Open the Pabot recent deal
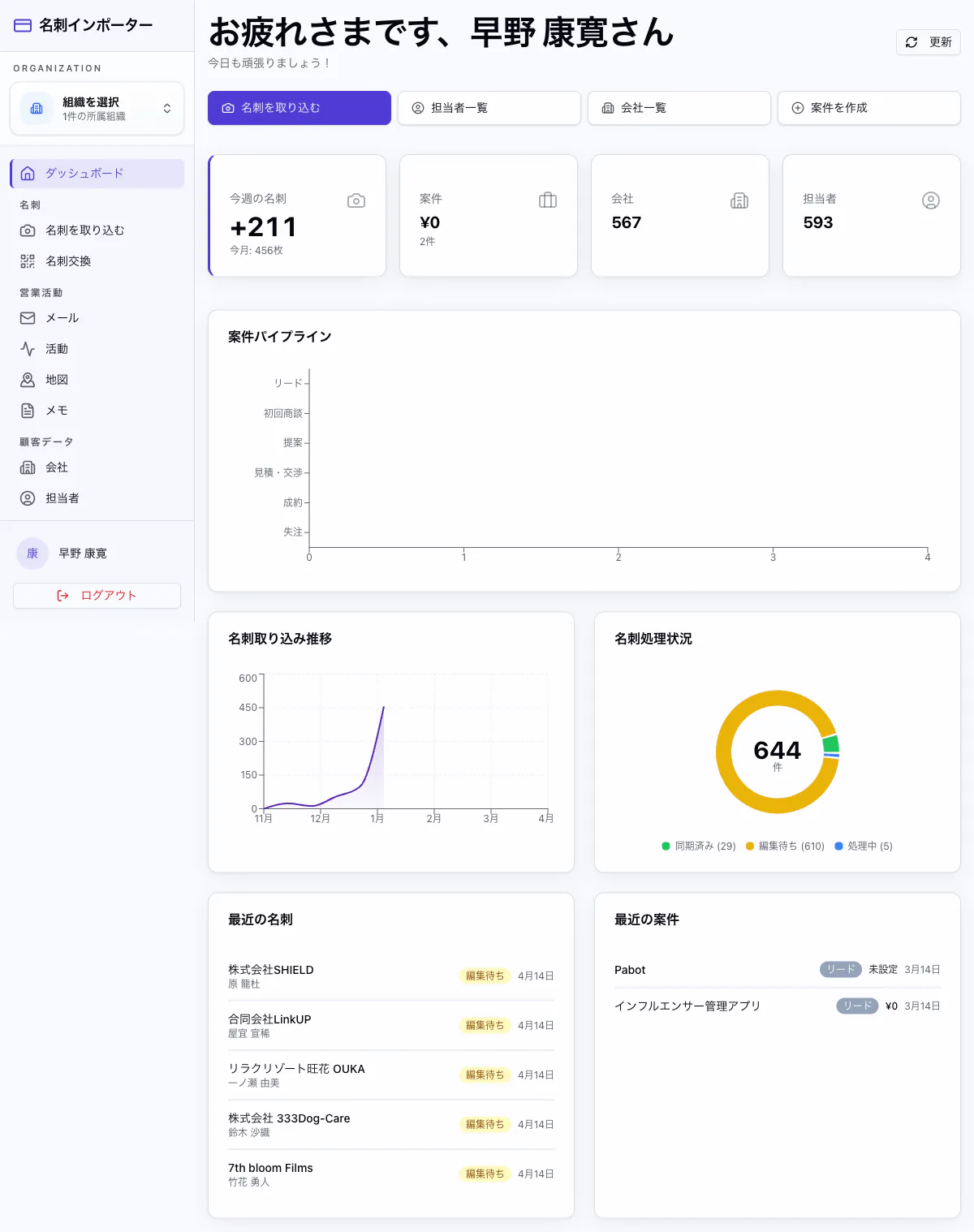Screen dimensions: 974x1232 click(778, 970)
